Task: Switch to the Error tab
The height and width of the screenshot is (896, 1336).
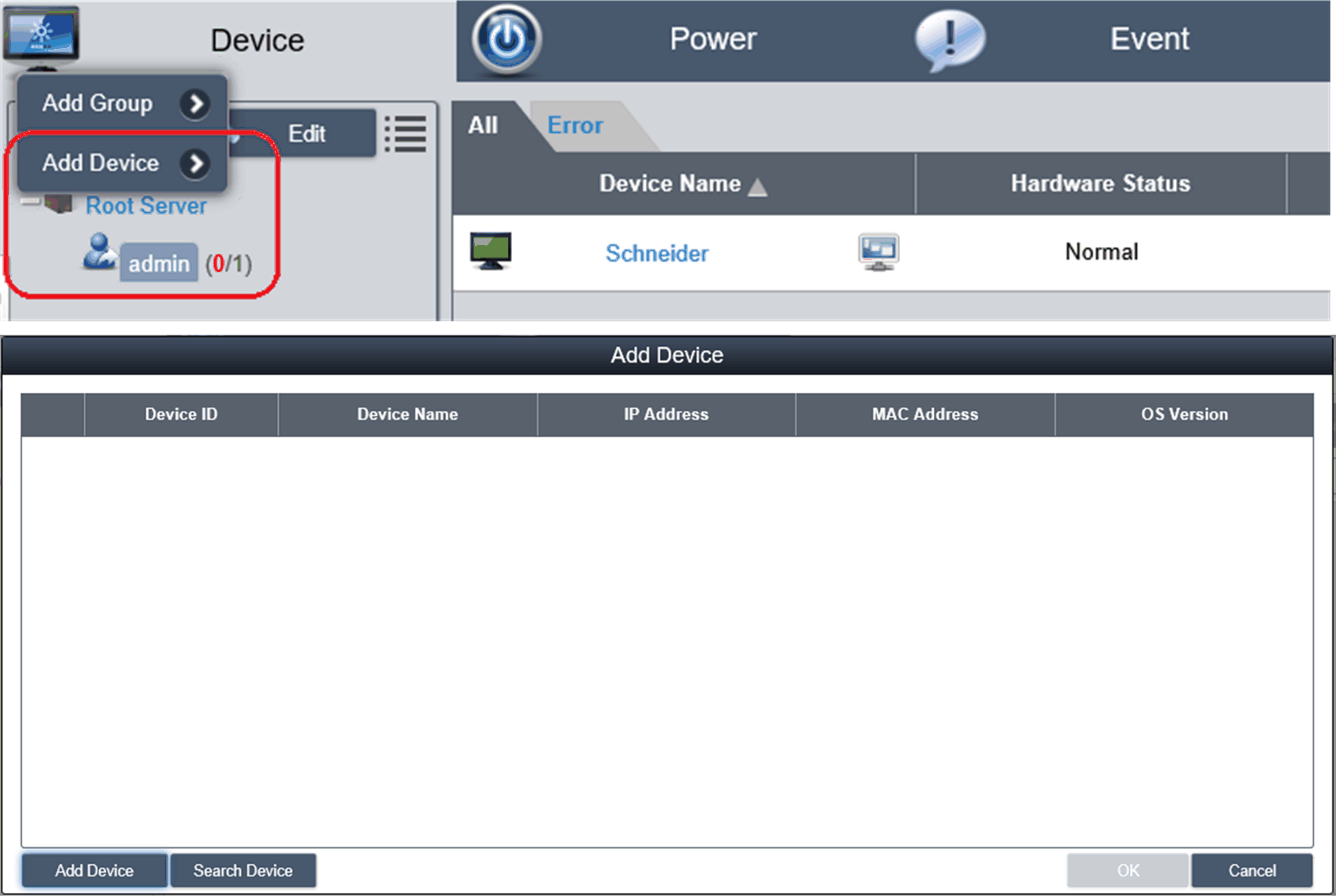Action: click(575, 125)
